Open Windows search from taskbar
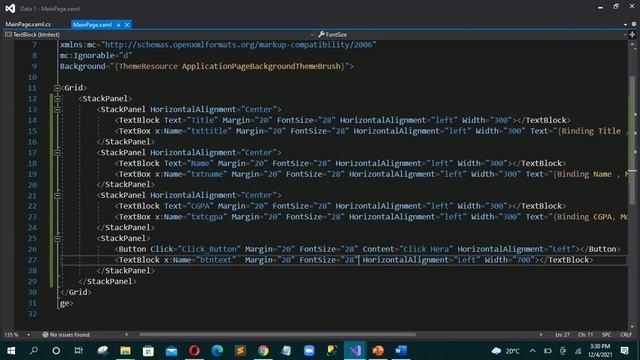The image size is (640, 360). (x=34, y=351)
